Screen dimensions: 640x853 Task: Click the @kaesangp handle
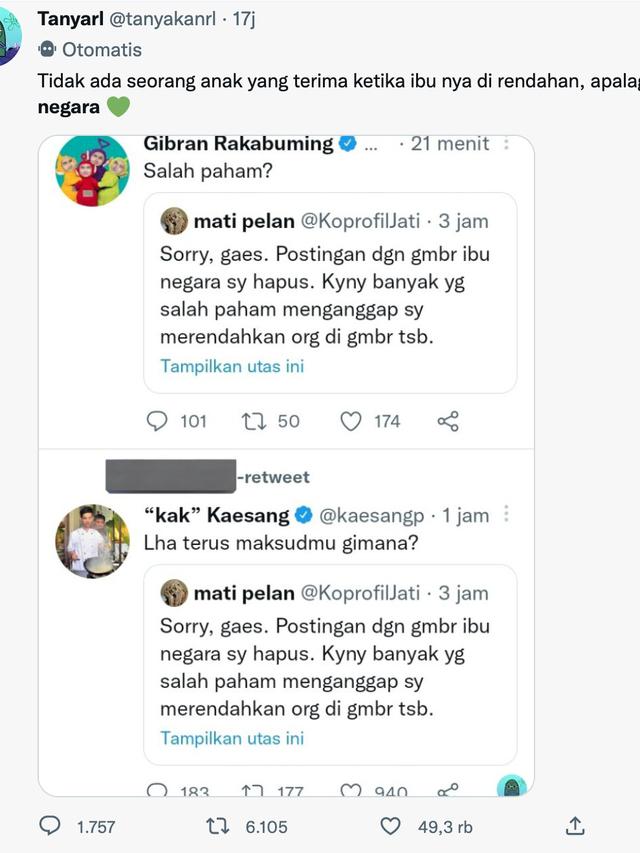pyautogui.click(x=374, y=515)
